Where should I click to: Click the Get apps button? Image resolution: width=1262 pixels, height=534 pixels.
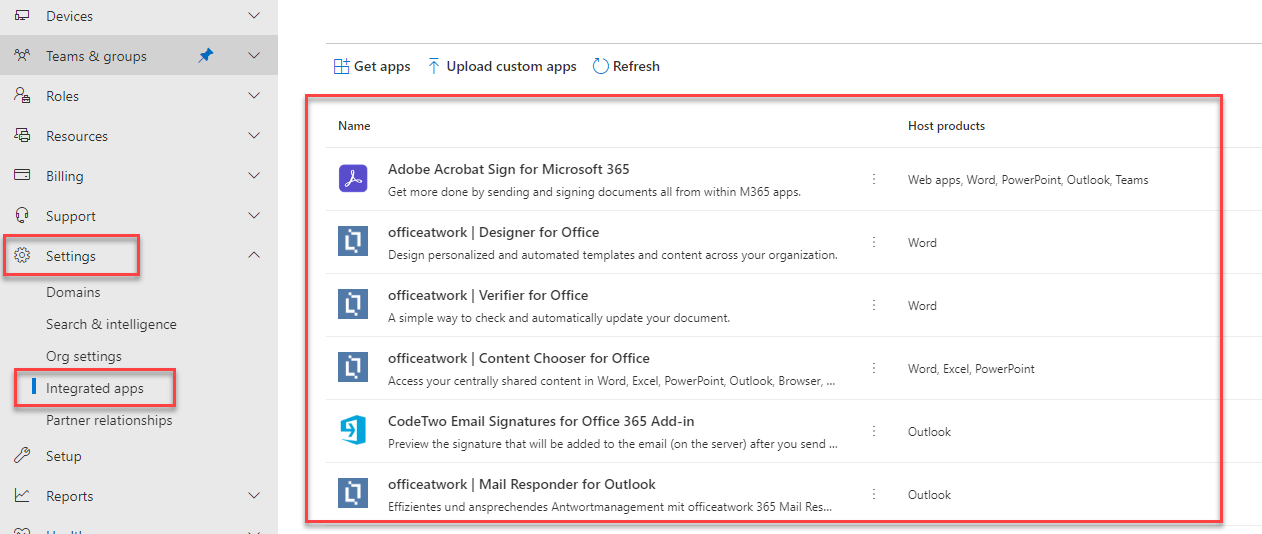click(x=372, y=66)
